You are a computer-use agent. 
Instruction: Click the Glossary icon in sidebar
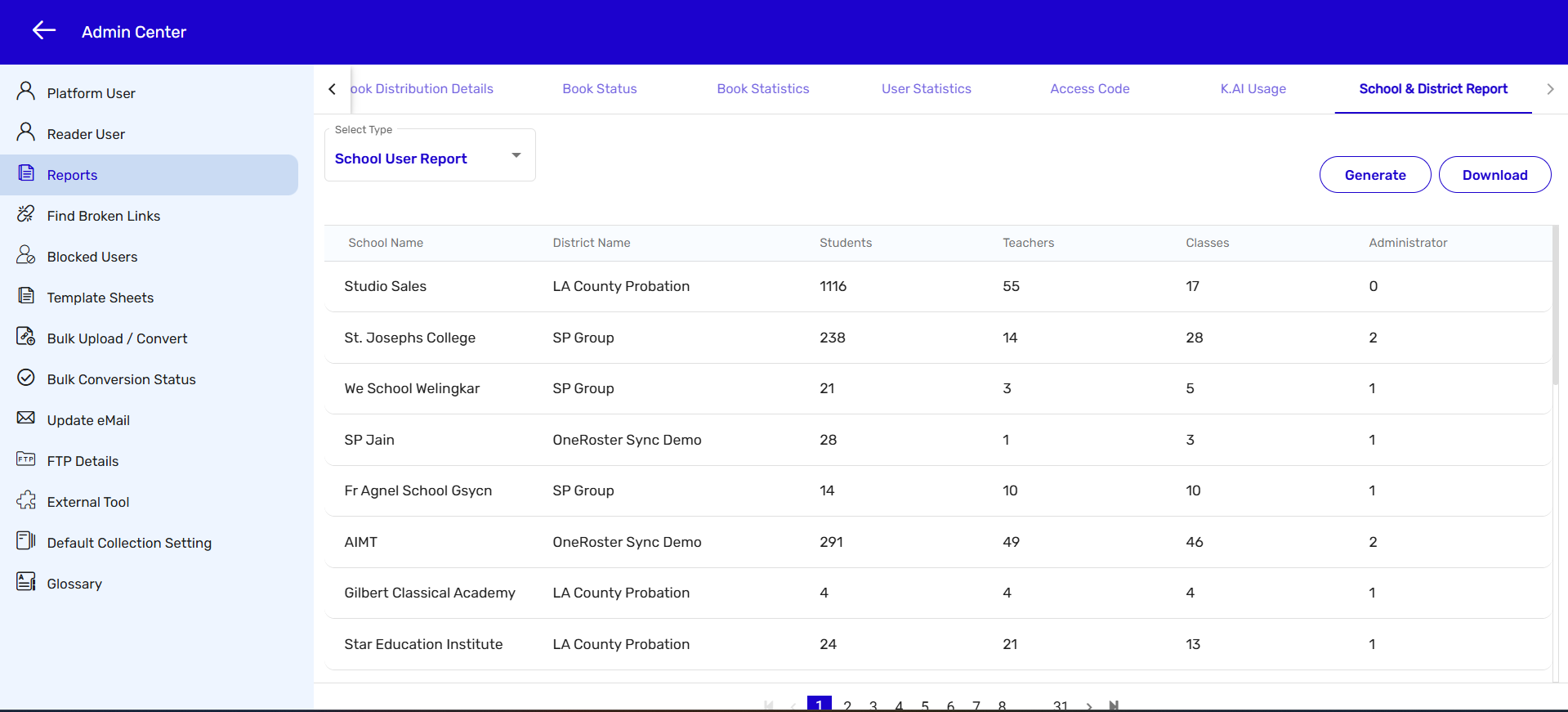point(26,582)
